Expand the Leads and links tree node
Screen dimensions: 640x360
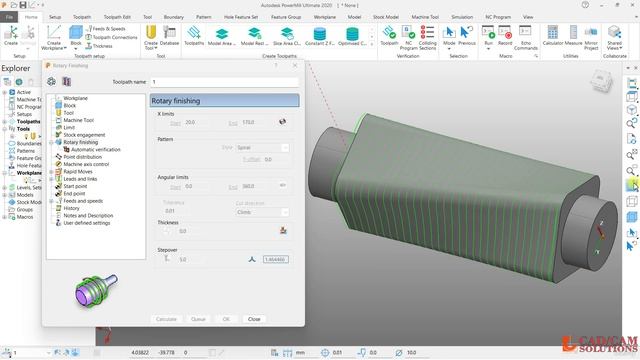point(51,179)
